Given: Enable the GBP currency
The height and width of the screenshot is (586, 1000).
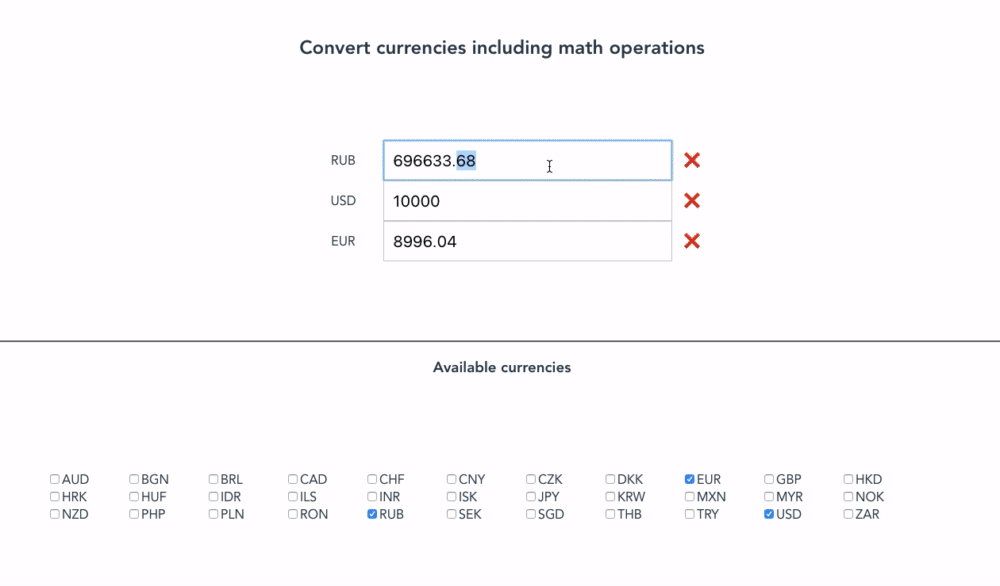Looking at the screenshot, I should click(x=768, y=478).
